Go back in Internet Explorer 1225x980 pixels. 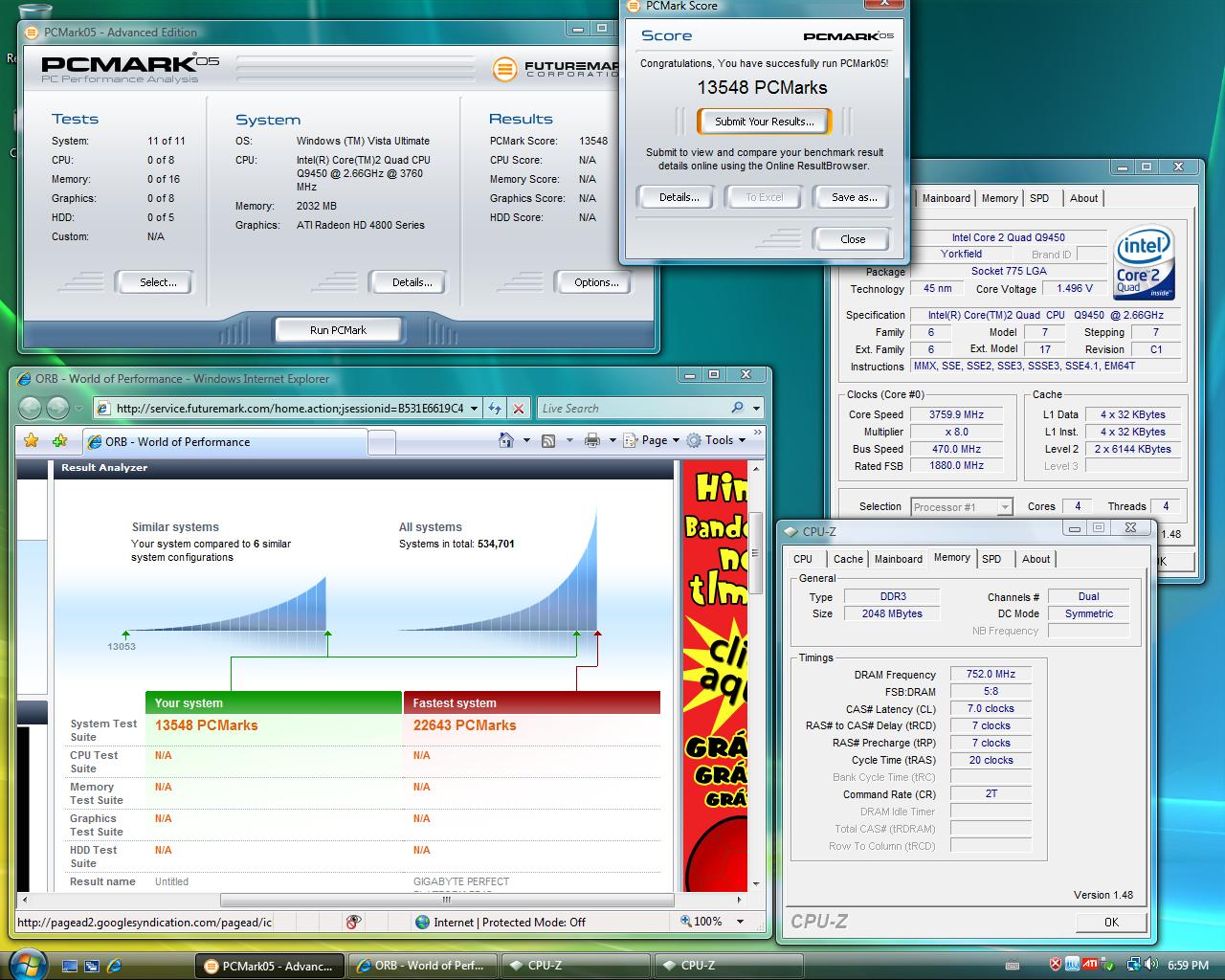pyautogui.click(x=31, y=408)
